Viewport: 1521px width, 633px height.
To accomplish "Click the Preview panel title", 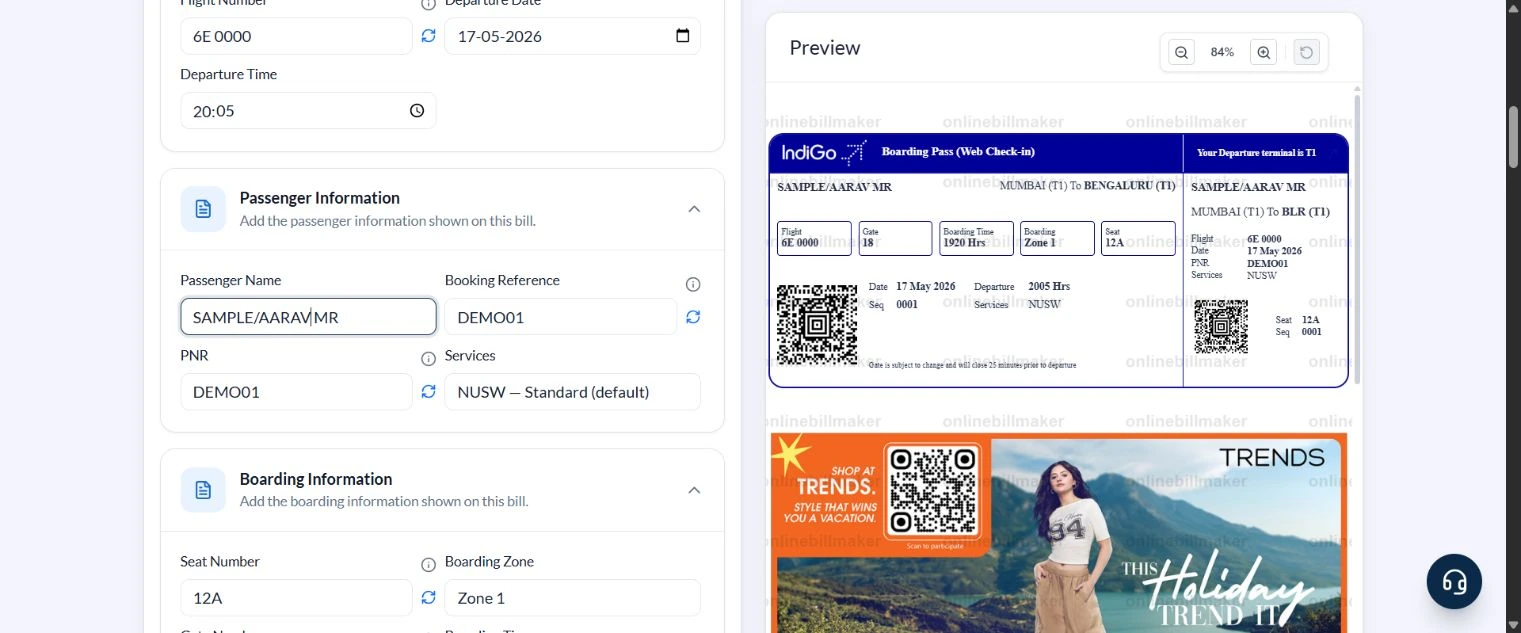I will pyautogui.click(x=825, y=48).
